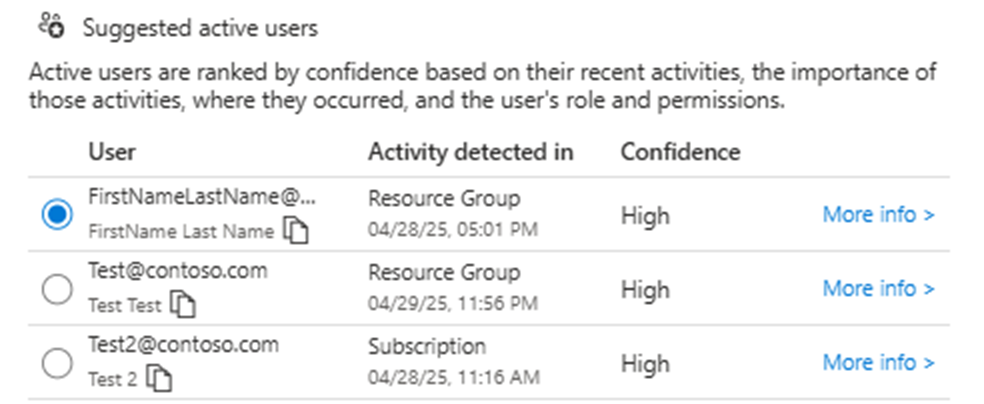Copy the FirstName Last Name display name
This screenshot has height=404, width=984.
(296, 231)
